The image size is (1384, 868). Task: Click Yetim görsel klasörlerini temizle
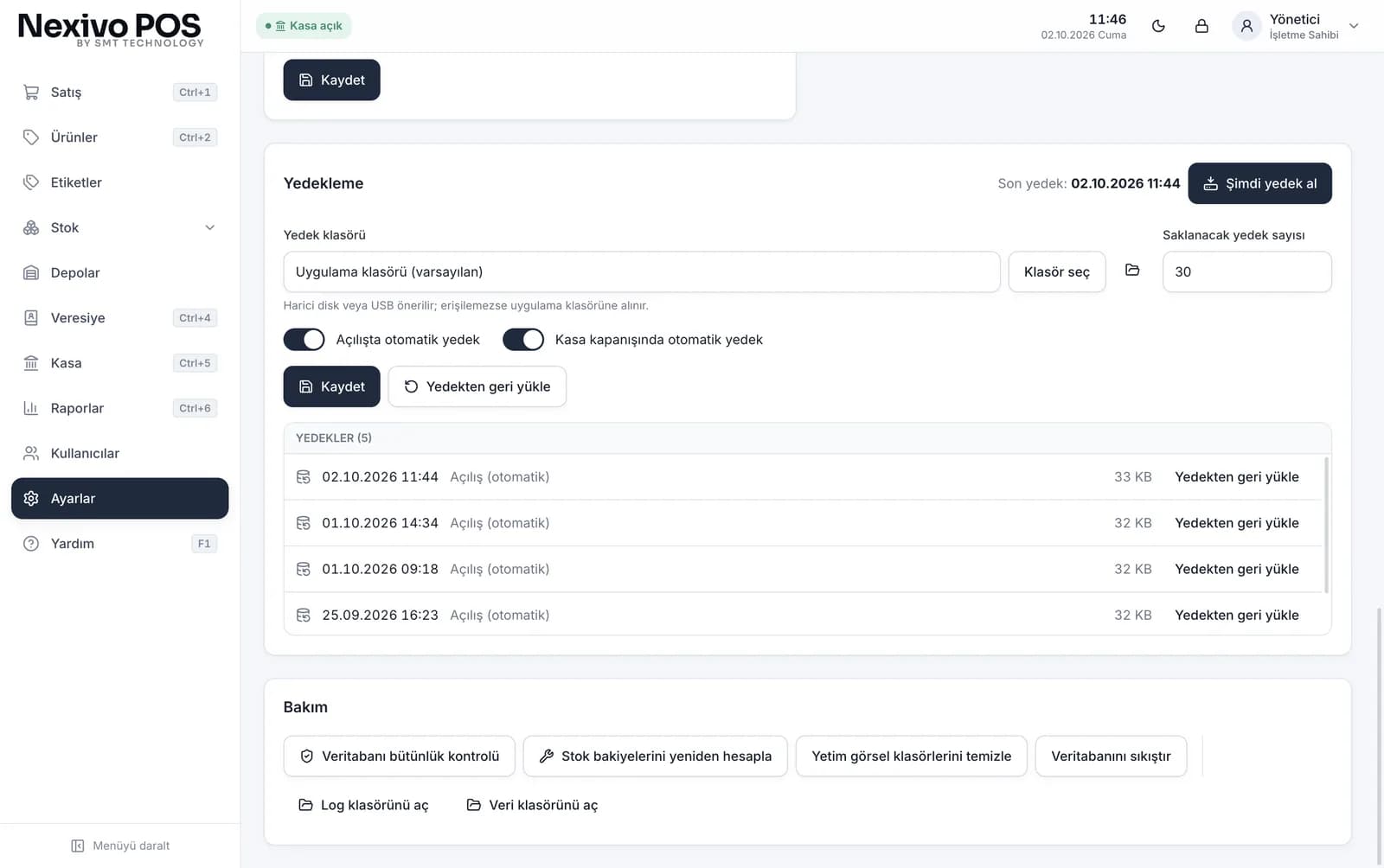[911, 756]
